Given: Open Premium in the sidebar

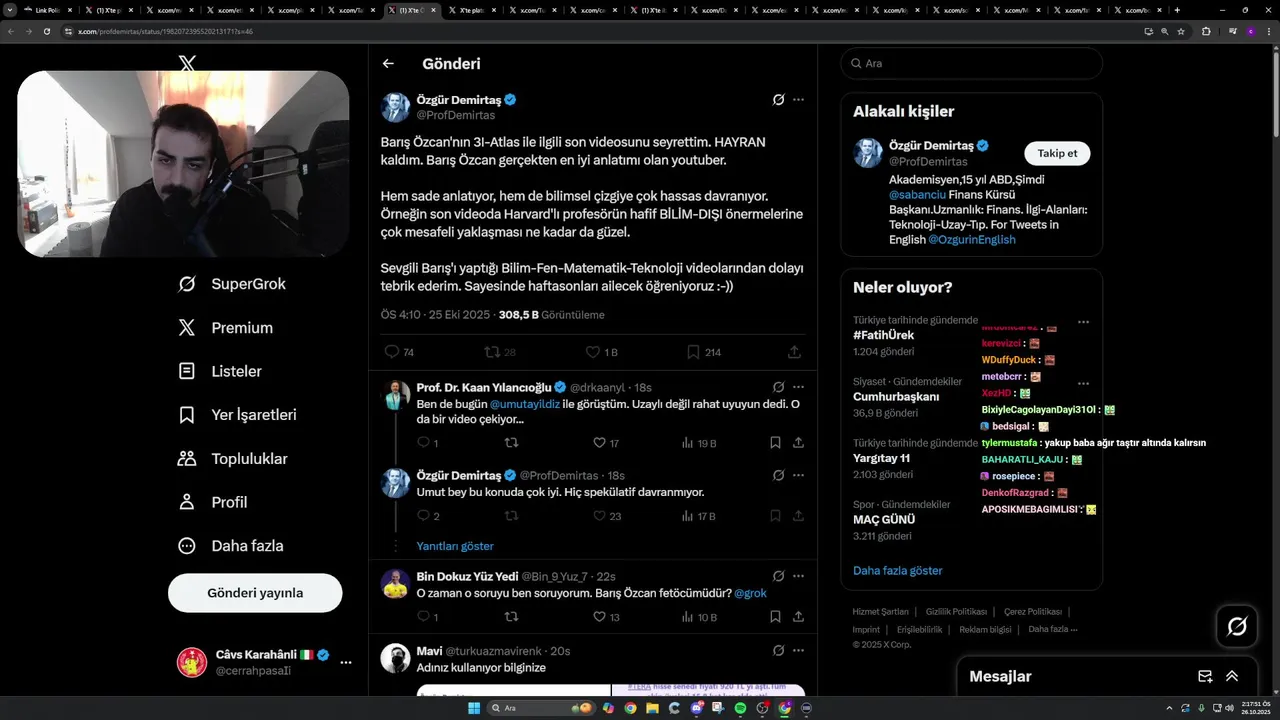Looking at the screenshot, I should click(x=226, y=328).
